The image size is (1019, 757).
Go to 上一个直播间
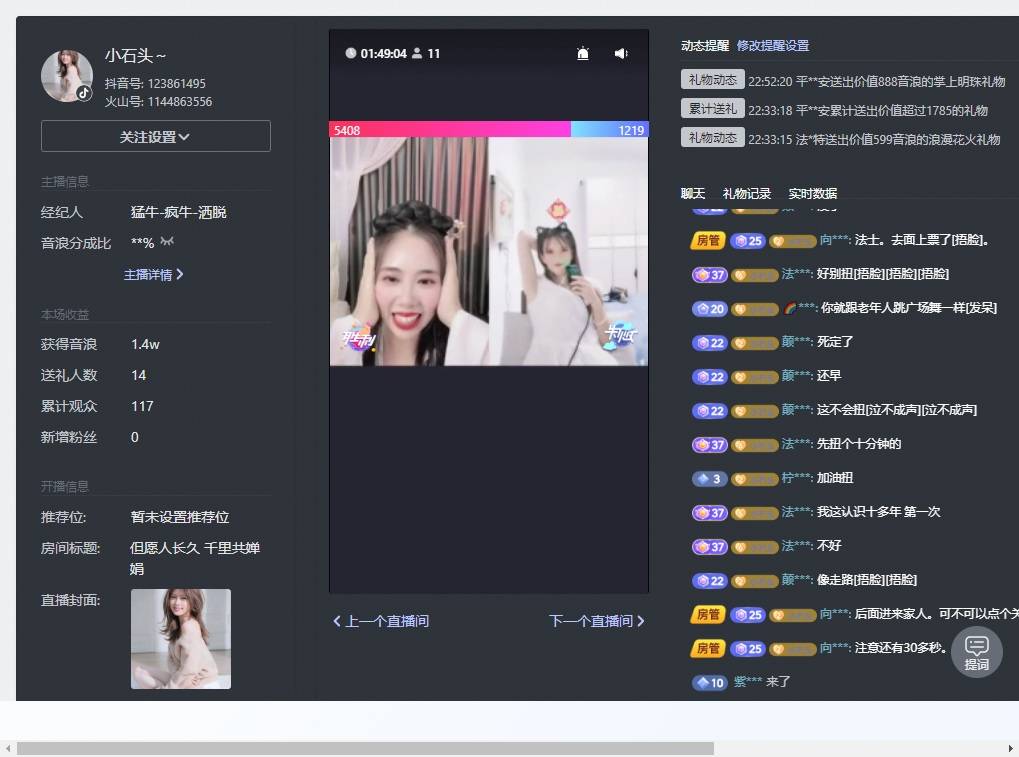click(x=381, y=621)
